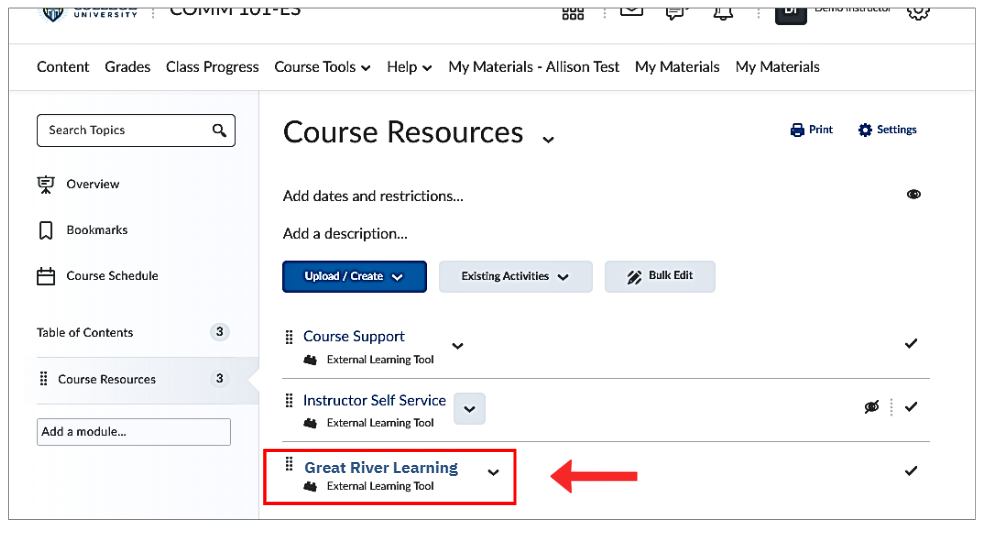Open the Course Tools menu
This screenshot has width=988, height=533.
[322, 67]
